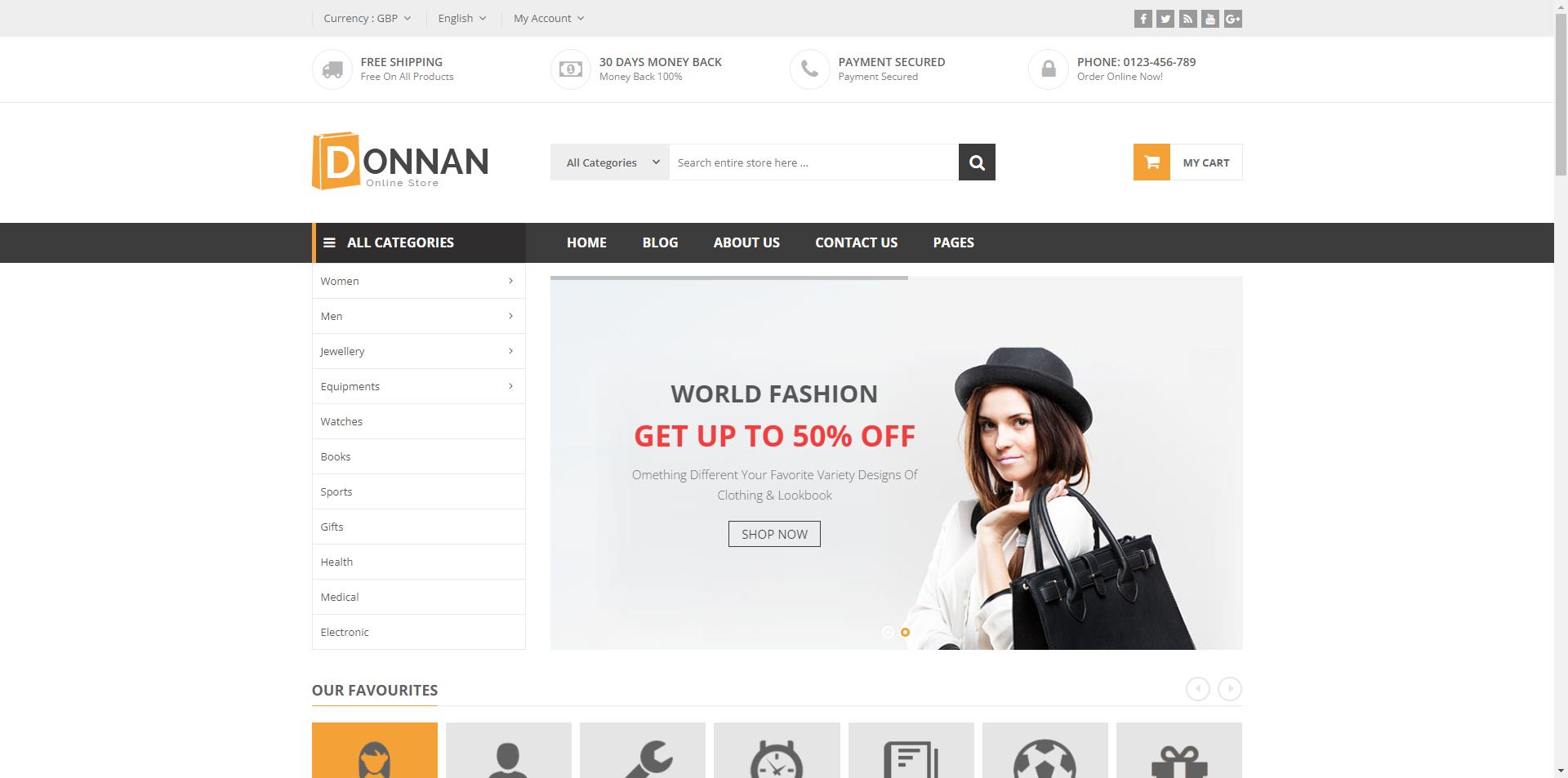Click the scrollbar down arrow
The width and height of the screenshot is (1568, 778).
[1561, 771]
